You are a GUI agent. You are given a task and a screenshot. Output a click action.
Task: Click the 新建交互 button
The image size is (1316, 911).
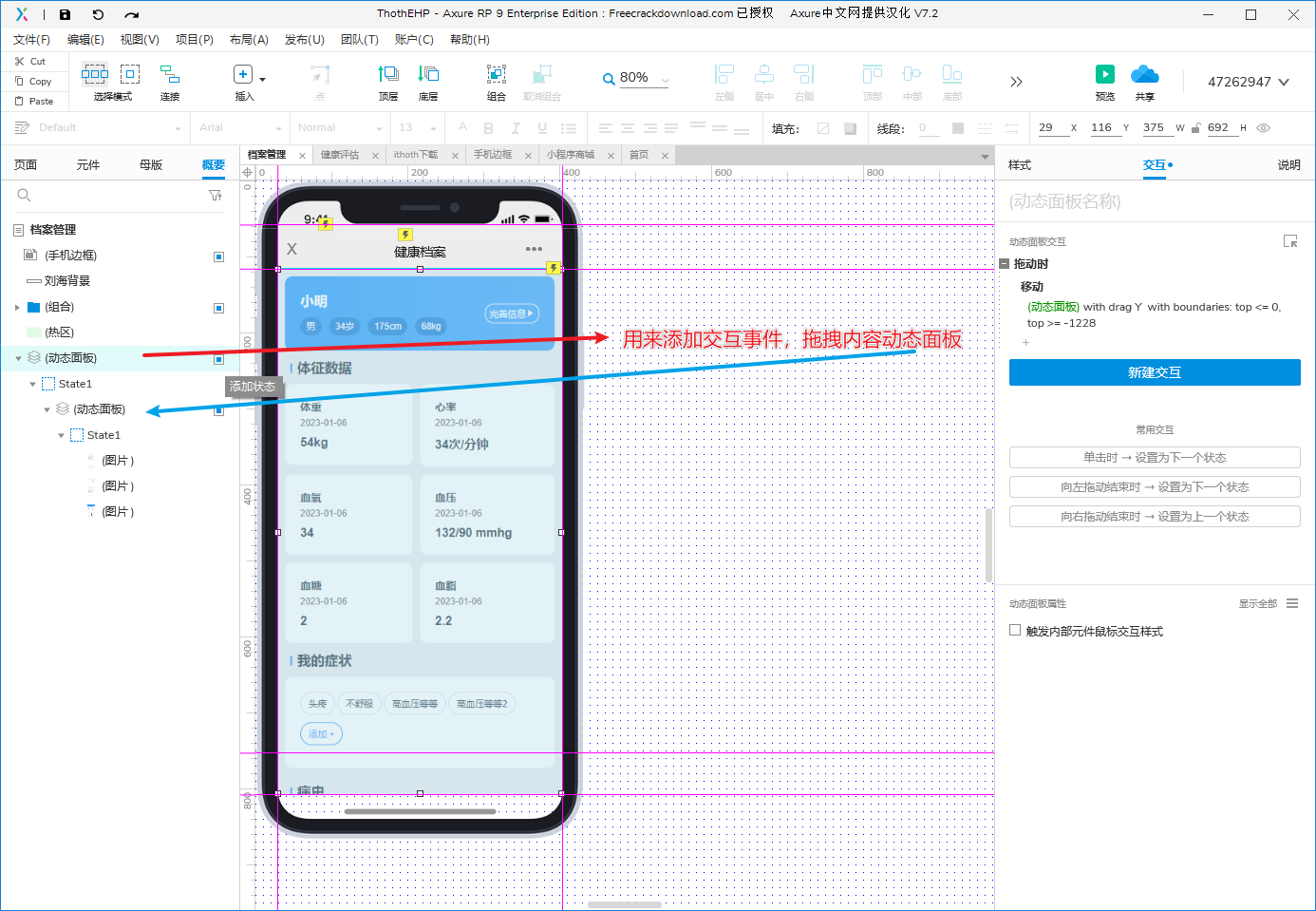click(x=1155, y=372)
